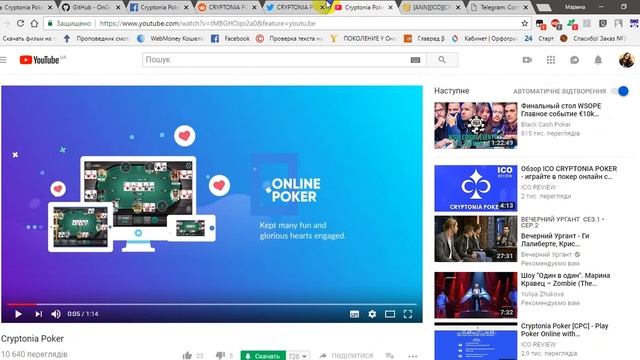Play the Cryptonia Poker video
Image resolution: width=640 pixels, height=360 pixels.
coord(18,314)
